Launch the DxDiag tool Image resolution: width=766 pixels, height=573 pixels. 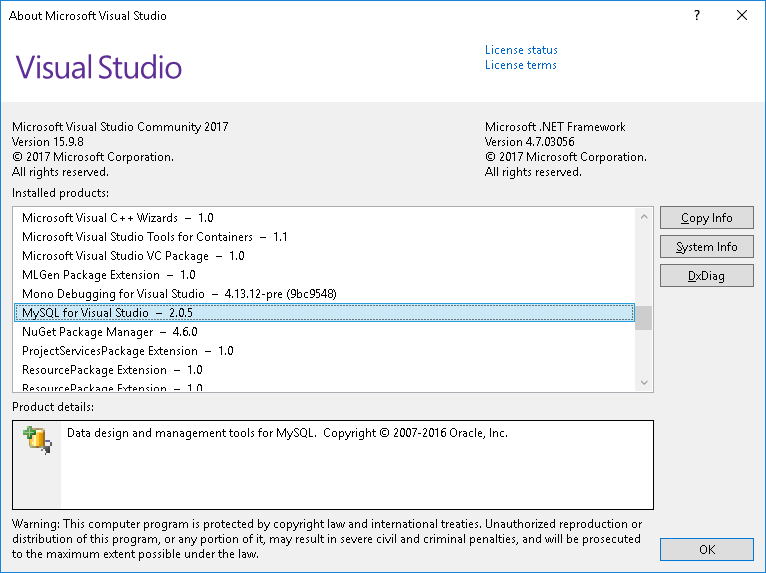[706, 276]
